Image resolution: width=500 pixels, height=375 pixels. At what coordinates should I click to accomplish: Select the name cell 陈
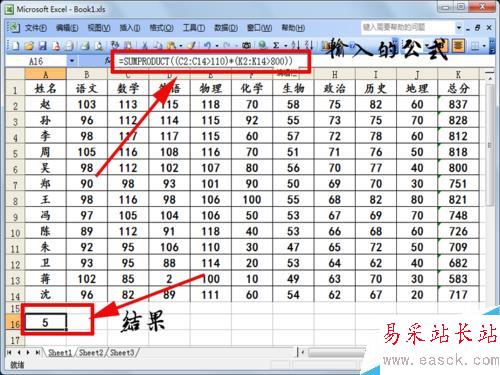point(46,231)
